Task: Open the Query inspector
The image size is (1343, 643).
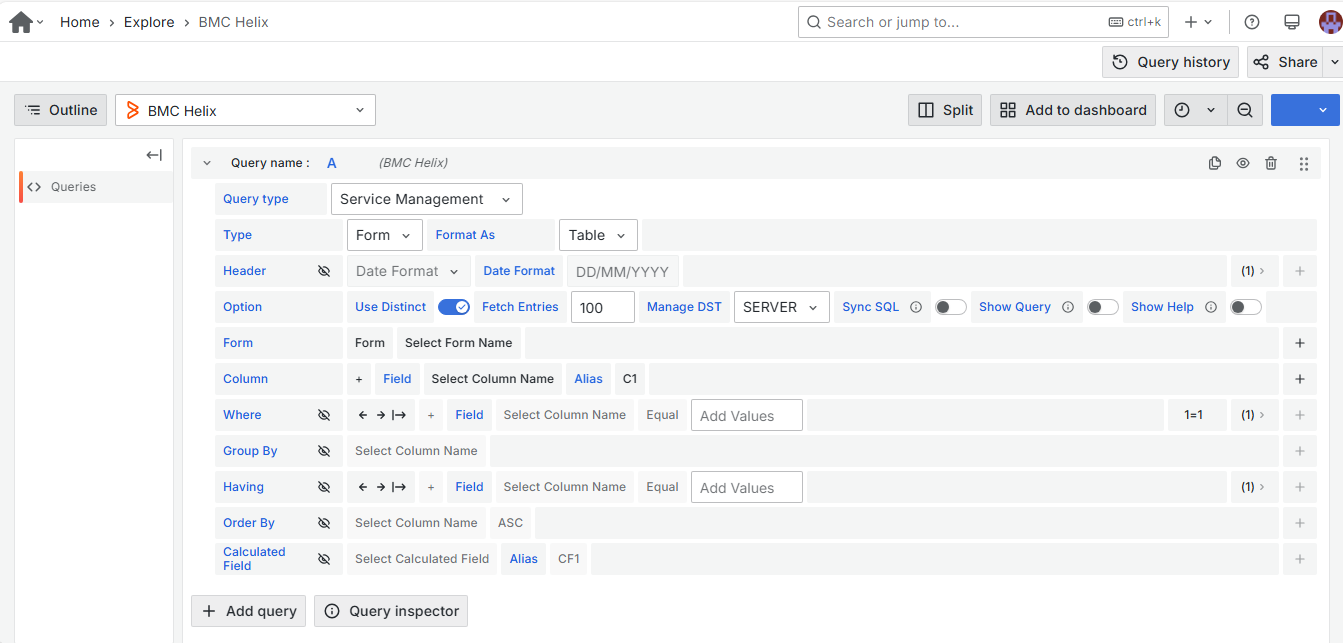Action: [391, 611]
